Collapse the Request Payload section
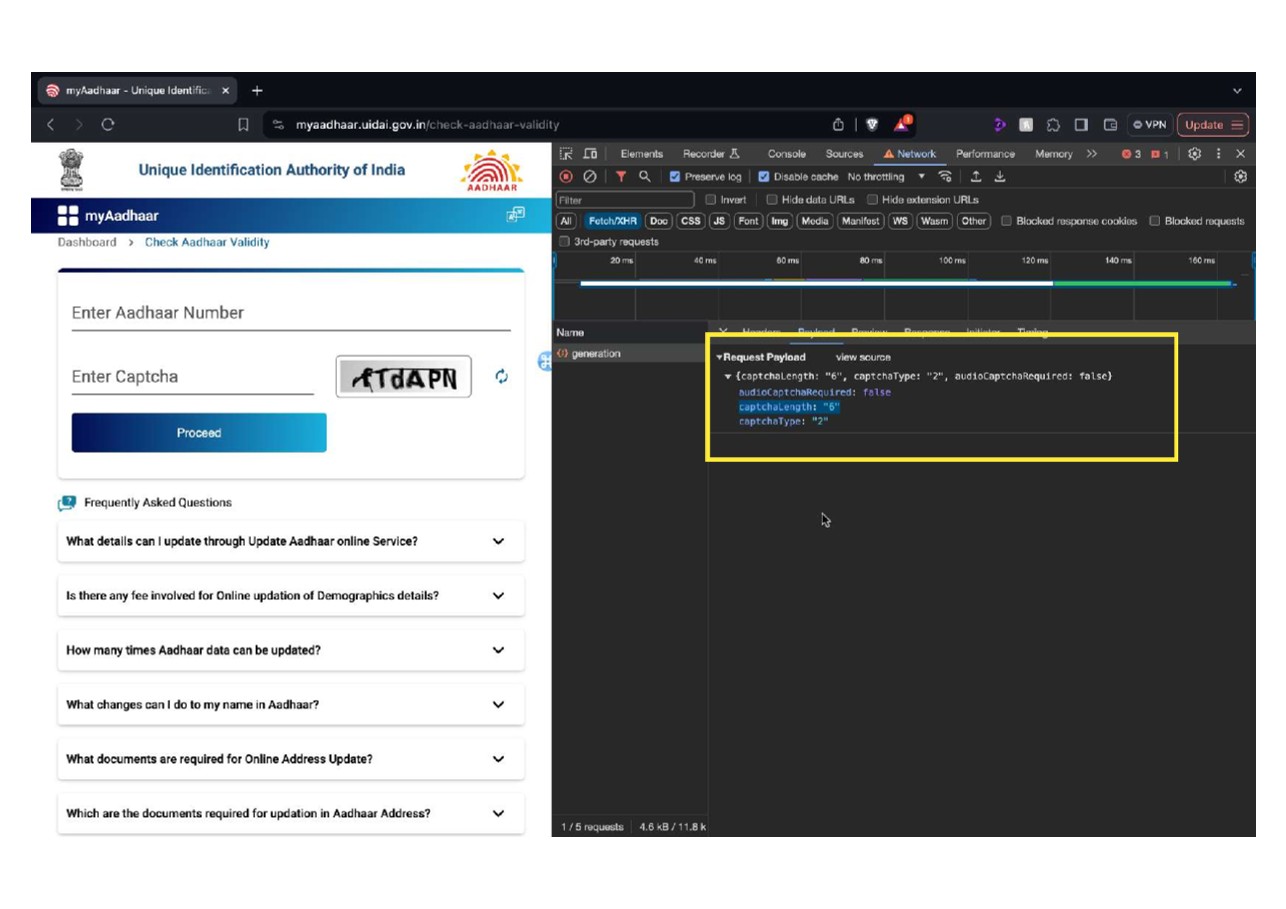The width and height of the screenshot is (1286, 909). 719,357
